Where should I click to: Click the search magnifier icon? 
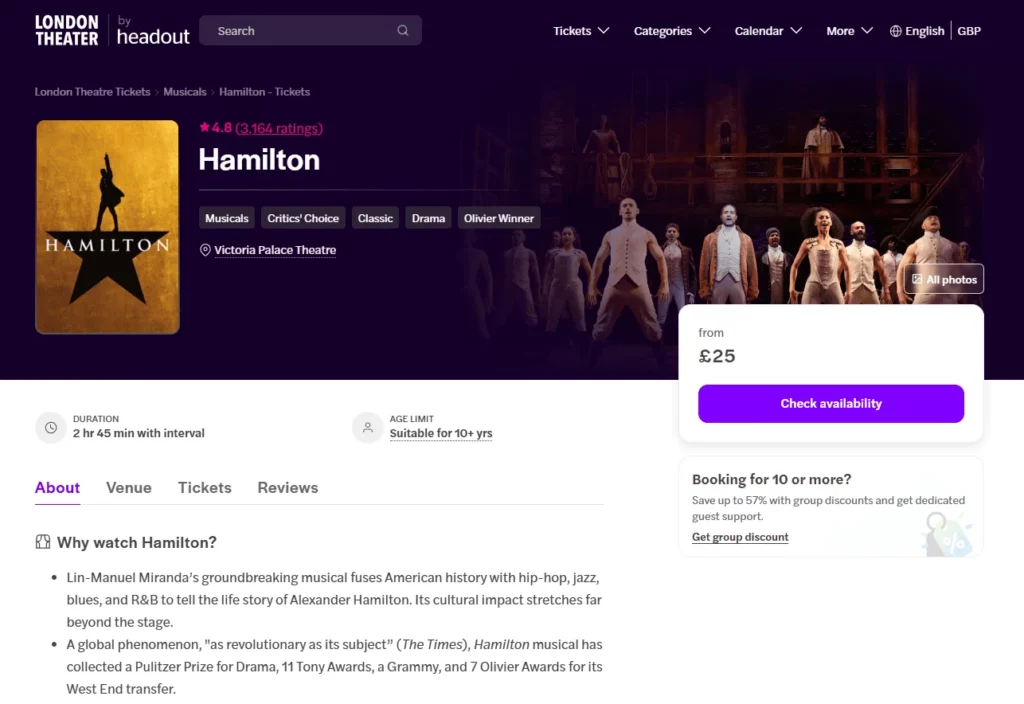(x=403, y=31)
